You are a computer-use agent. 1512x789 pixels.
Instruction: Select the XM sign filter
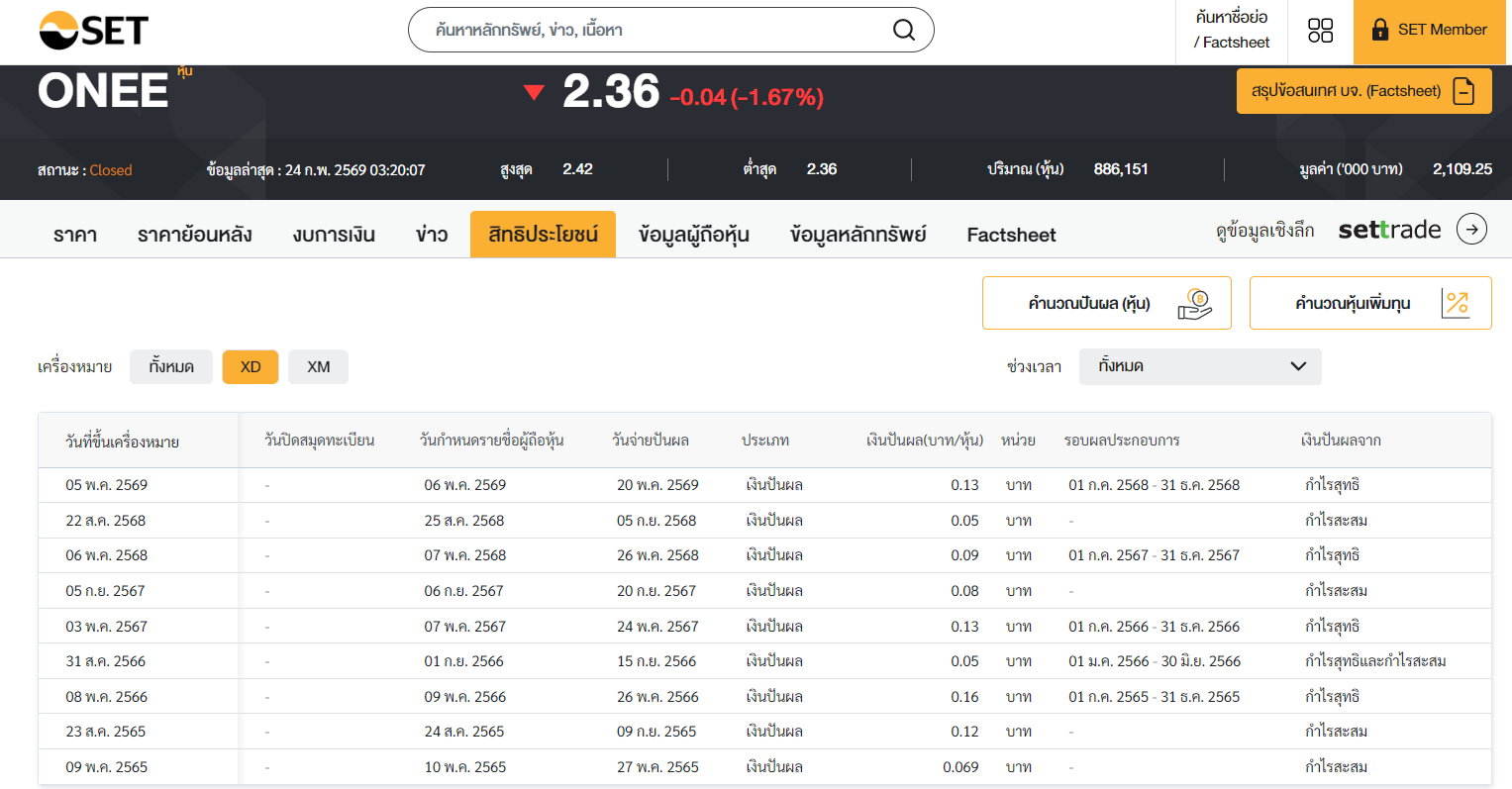[318, 366]
